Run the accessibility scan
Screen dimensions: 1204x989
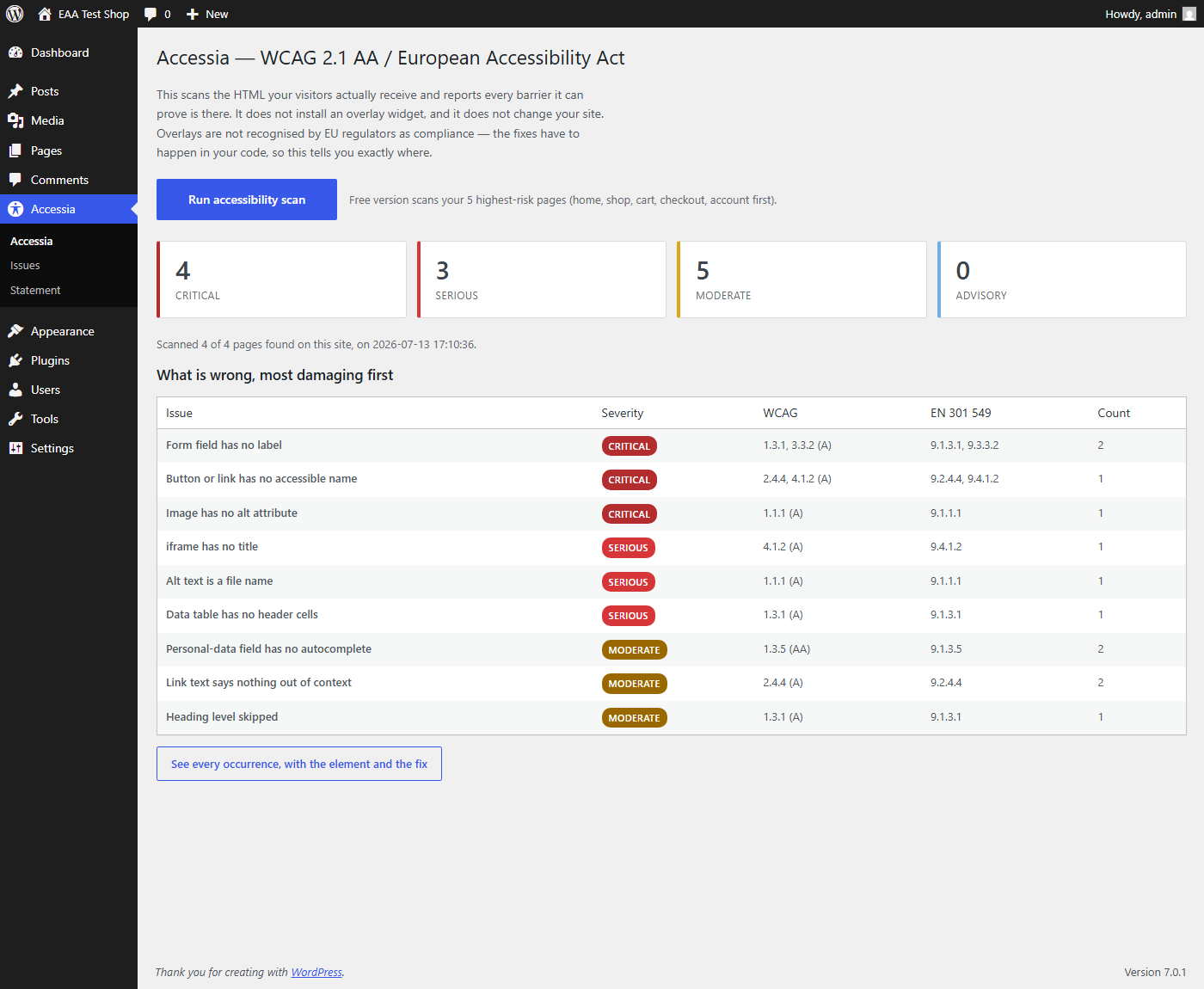pos(247,200)
